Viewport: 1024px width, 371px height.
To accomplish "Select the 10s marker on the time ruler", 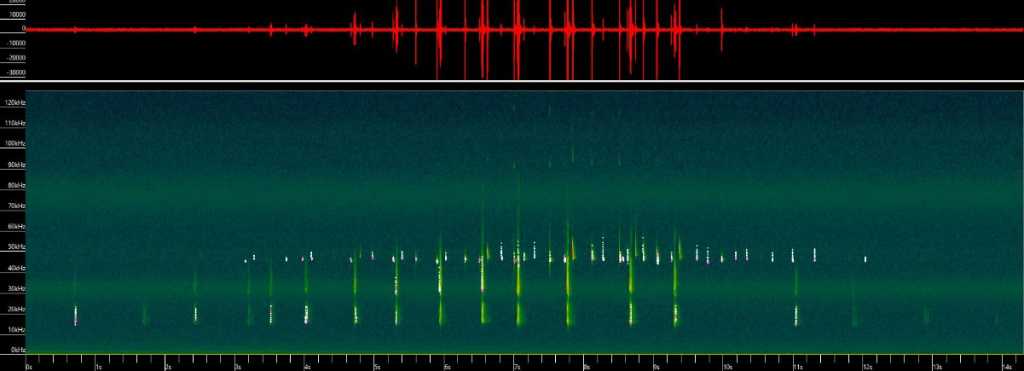I will click(x=728, y=367).
